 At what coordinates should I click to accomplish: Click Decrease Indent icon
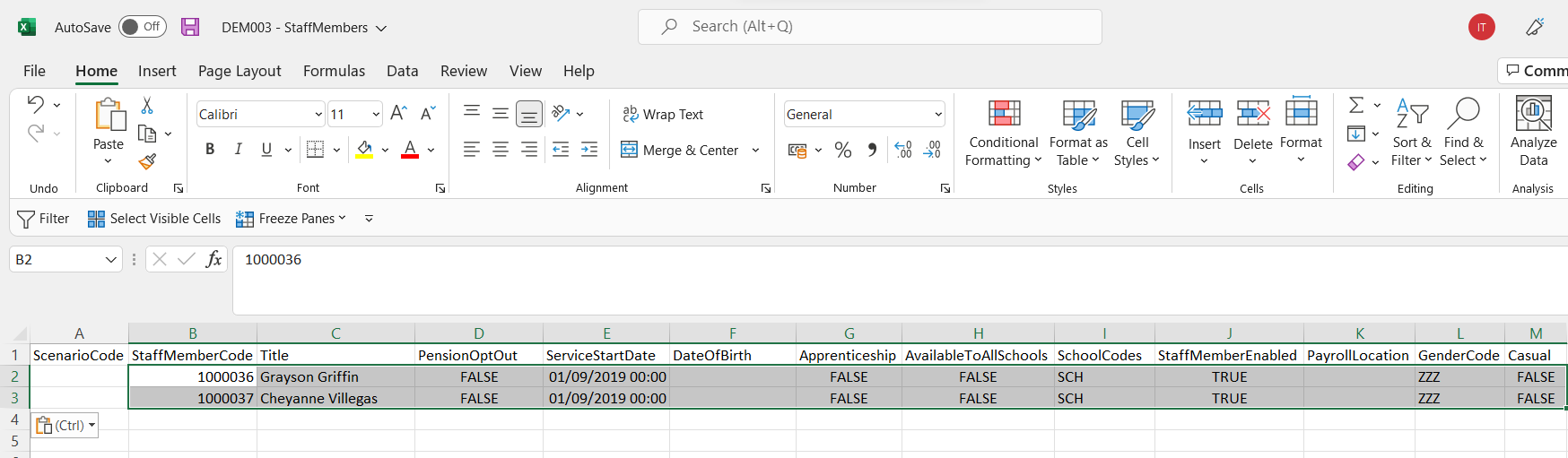point(561,150)
